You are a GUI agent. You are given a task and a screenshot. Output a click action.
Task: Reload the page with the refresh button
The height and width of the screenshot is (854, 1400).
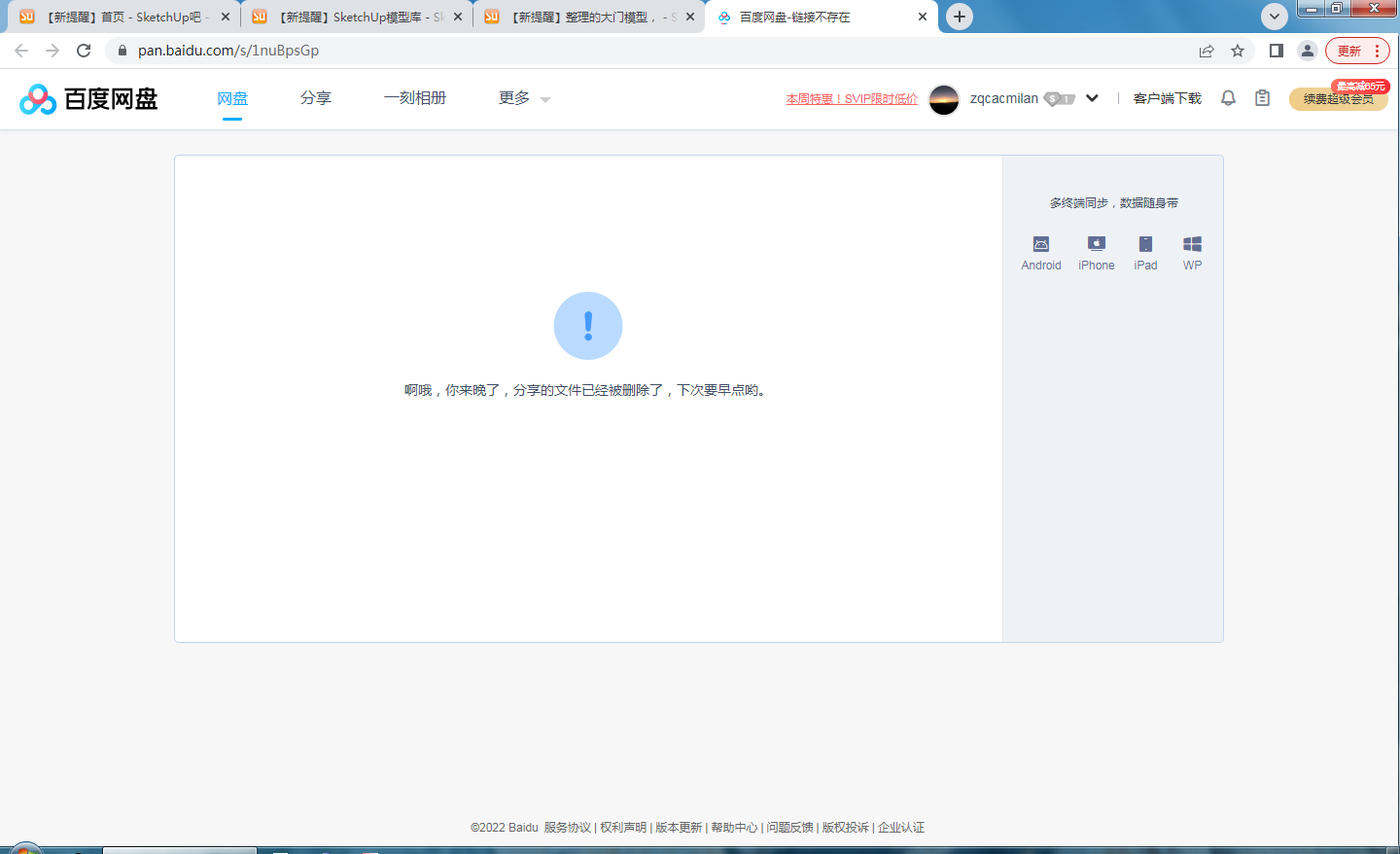[x=84, y=51]
